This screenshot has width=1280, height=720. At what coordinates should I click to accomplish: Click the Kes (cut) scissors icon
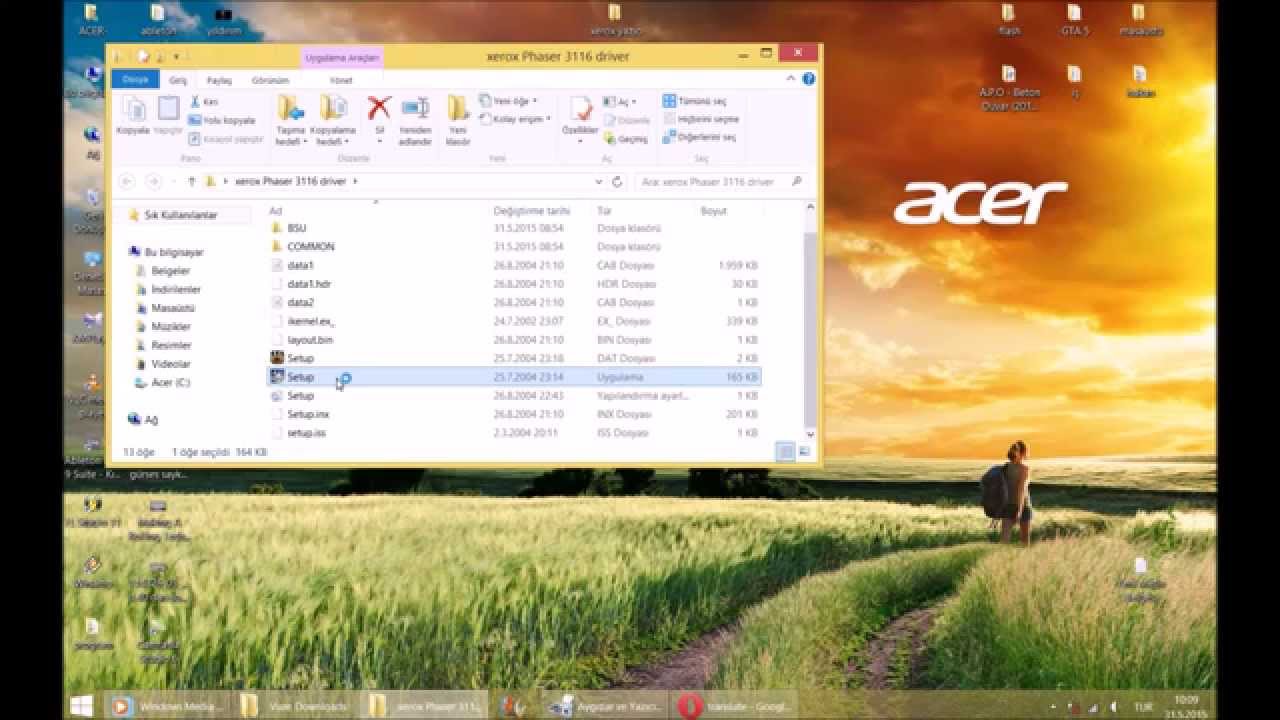[x=194, y=102]
